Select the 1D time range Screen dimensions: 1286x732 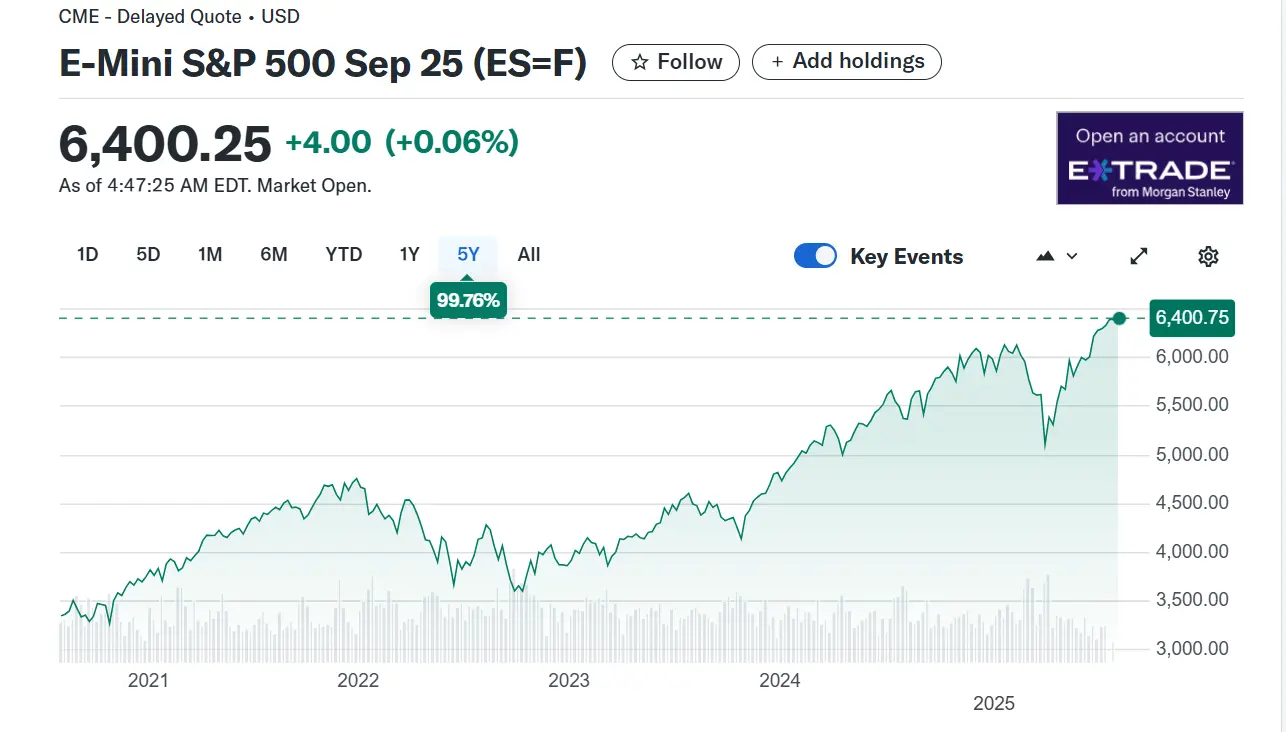88,255
